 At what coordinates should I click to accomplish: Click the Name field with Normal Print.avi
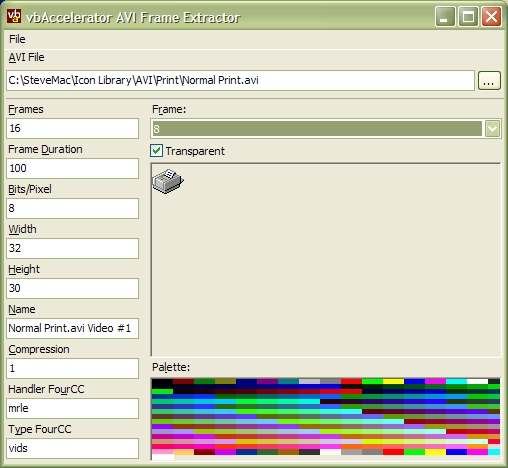click(x=72, y=328)
